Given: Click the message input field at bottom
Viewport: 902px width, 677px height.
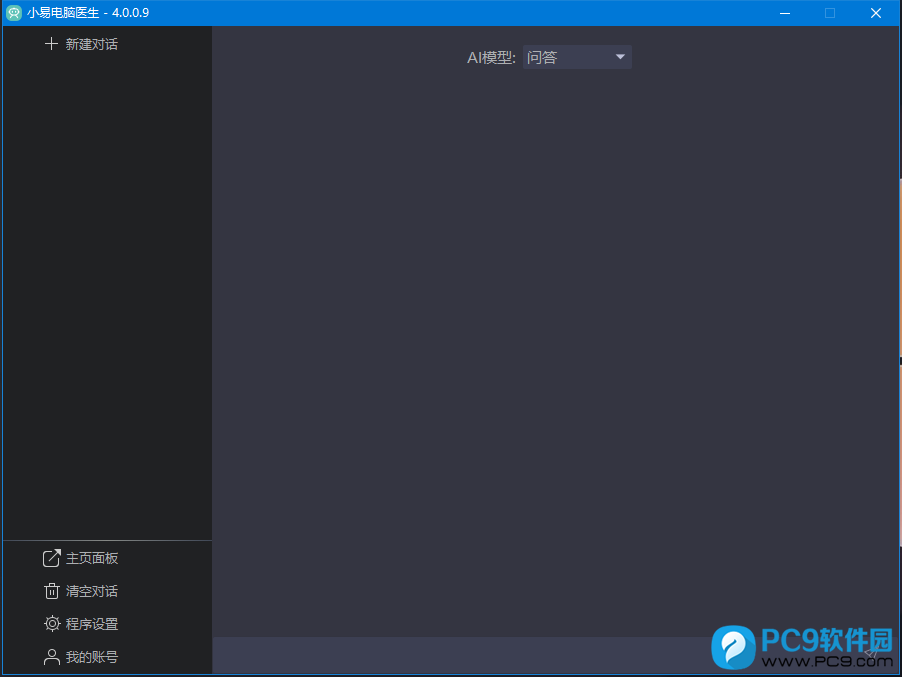Looking at the screenshot, I should pyautogui.click(x=555, y=655).
